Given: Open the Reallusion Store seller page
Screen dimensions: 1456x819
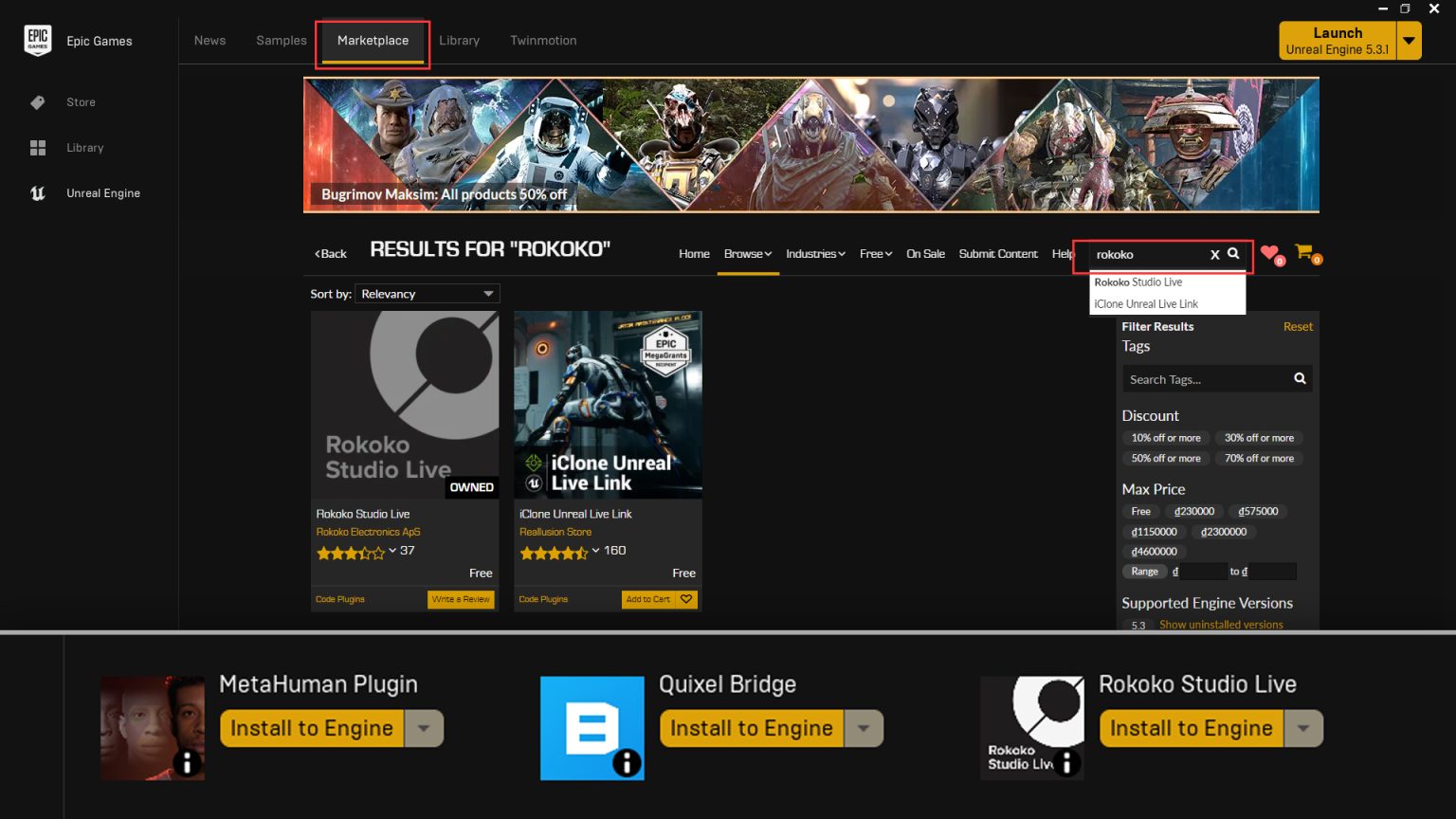Looking at the screenshot, I should pos(555,532).
